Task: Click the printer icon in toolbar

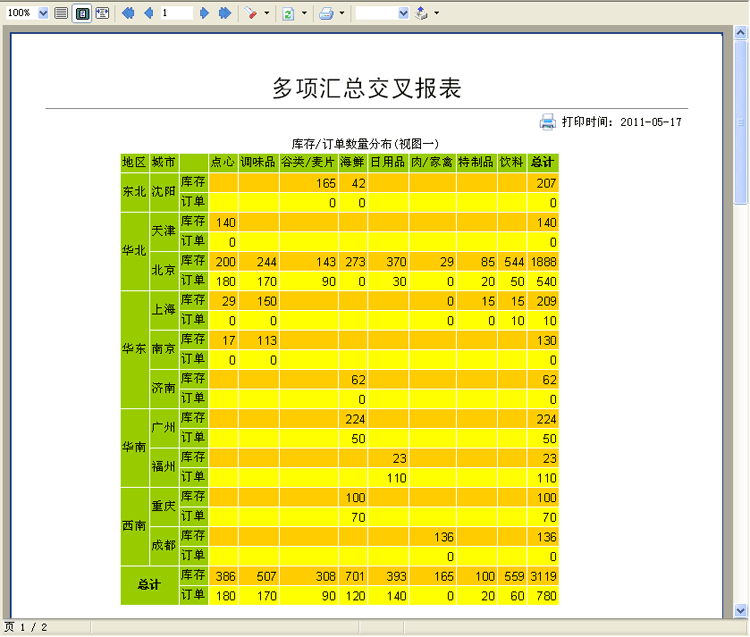Action: pyautogui.click(x=326, y=13)
